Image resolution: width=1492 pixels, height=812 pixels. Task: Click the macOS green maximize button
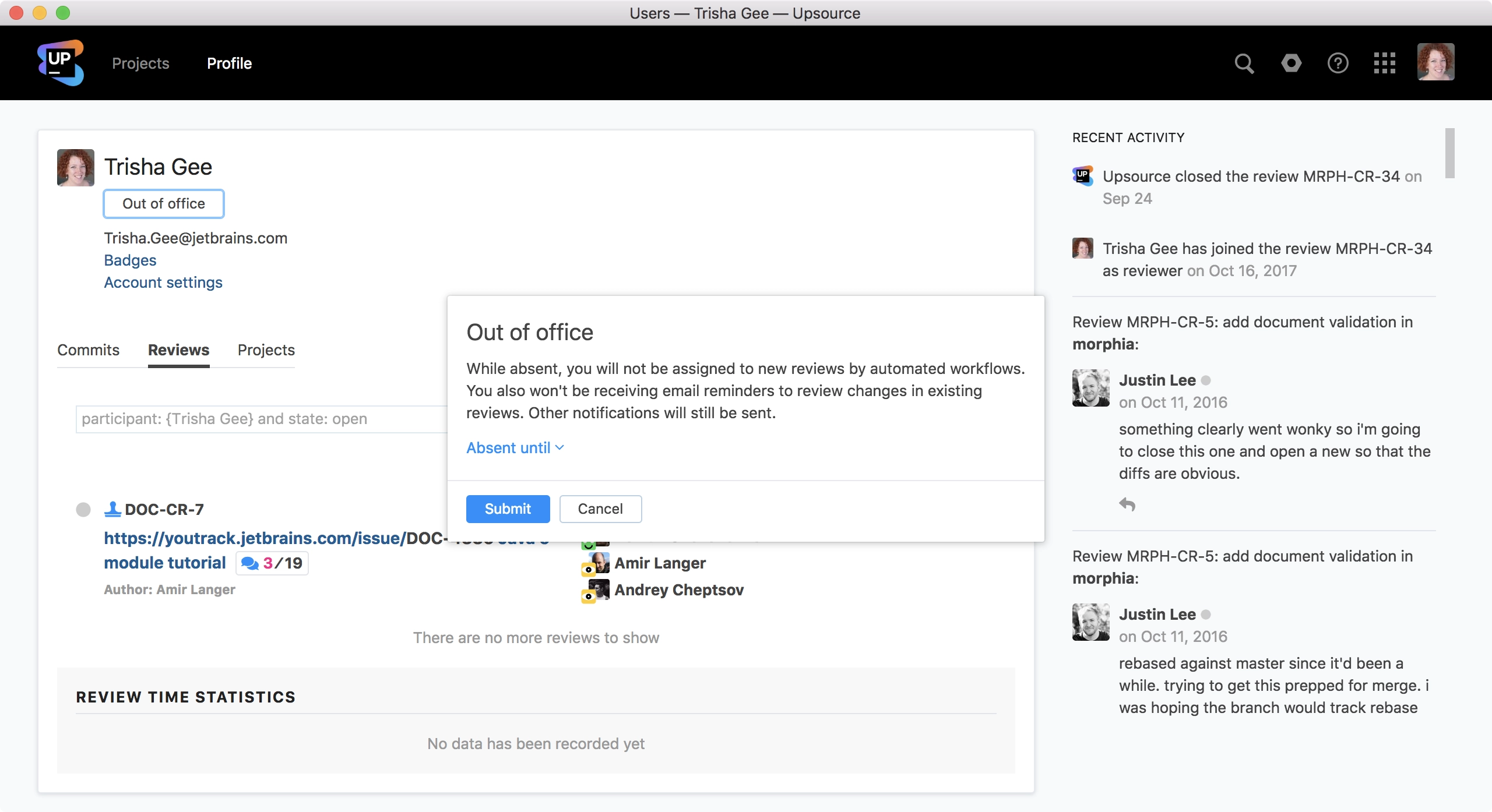click(x=63, y=13)
